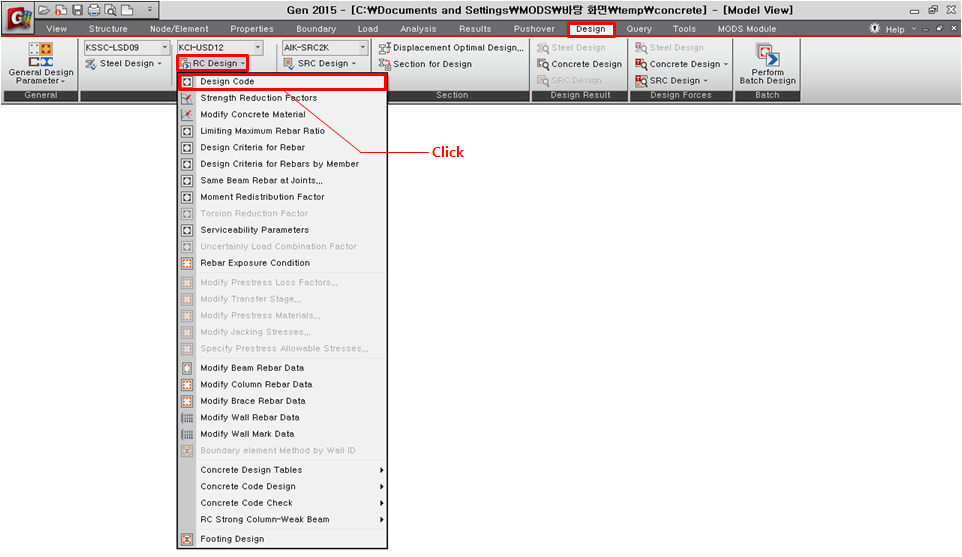
Task: Open the KSSC-LSD09 steel code dropdown
Action: tap(164, 47)
